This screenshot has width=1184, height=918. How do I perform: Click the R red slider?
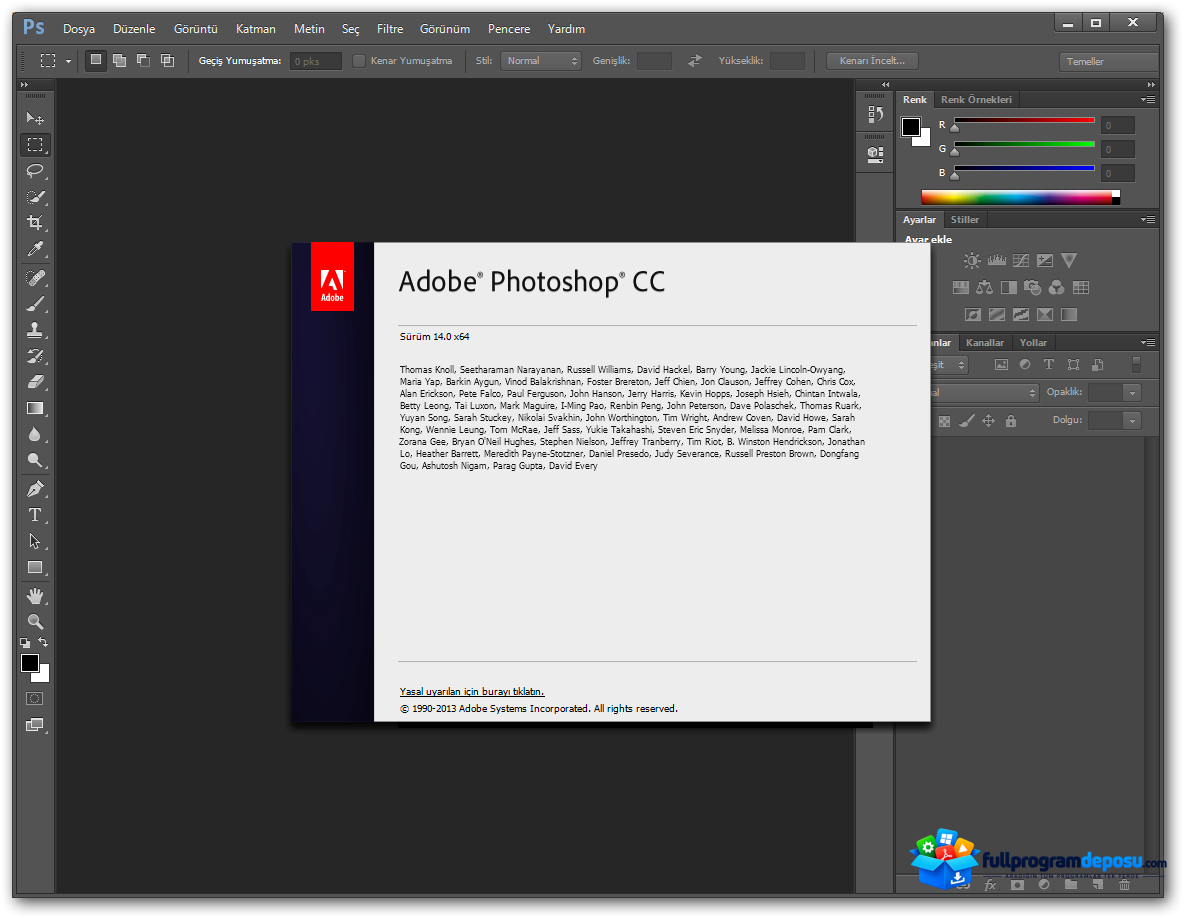point(1024,120)
